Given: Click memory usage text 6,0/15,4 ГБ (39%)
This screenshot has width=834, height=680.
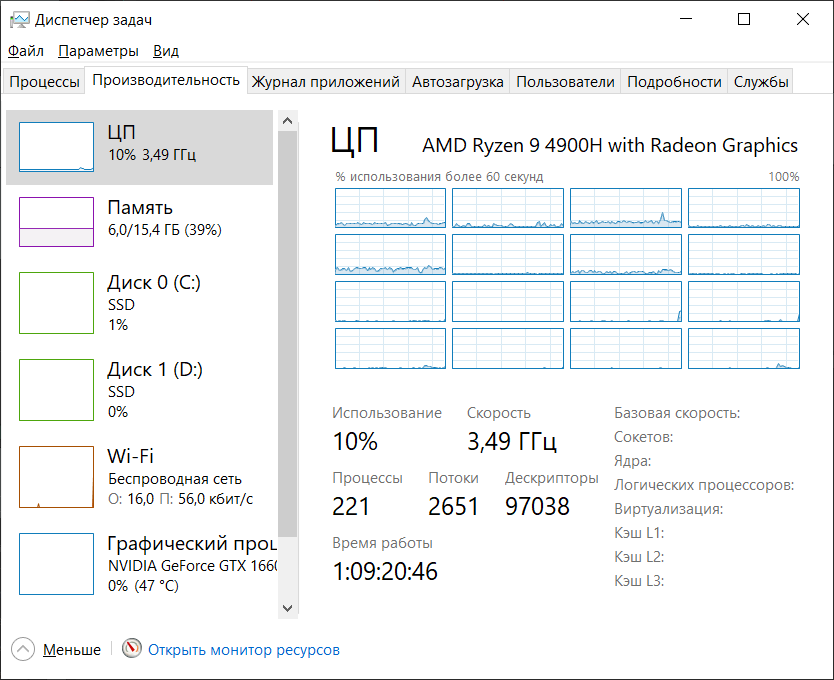Looking at the screenshot, I should (164, 230).
